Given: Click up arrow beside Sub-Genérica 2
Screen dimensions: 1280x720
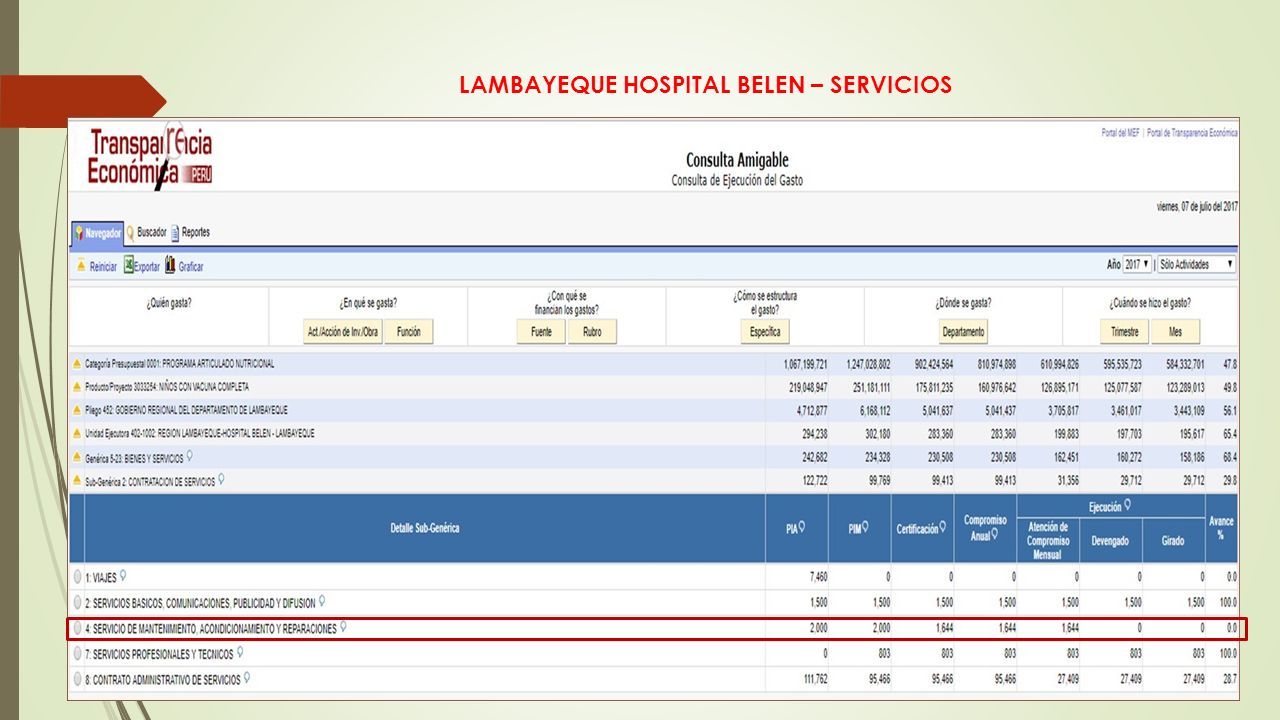Looking at the screenshot, I should point(77,480).
